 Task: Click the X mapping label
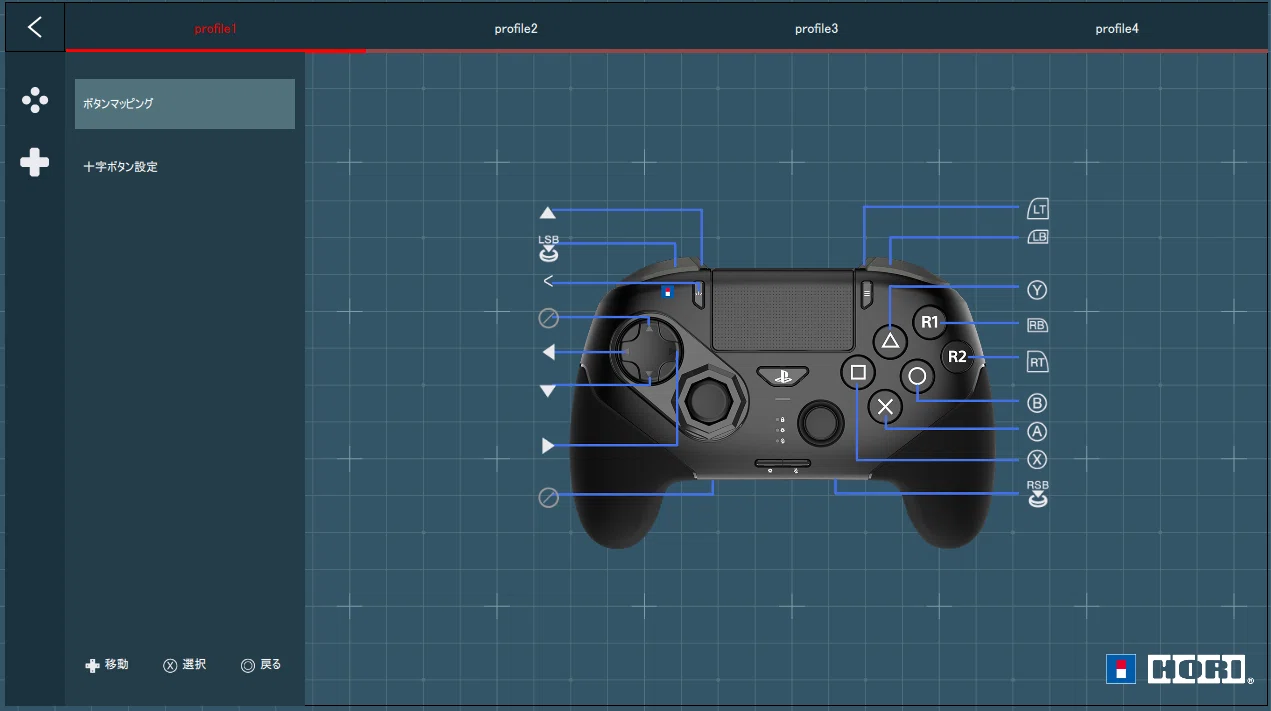tap(1037, 459)
